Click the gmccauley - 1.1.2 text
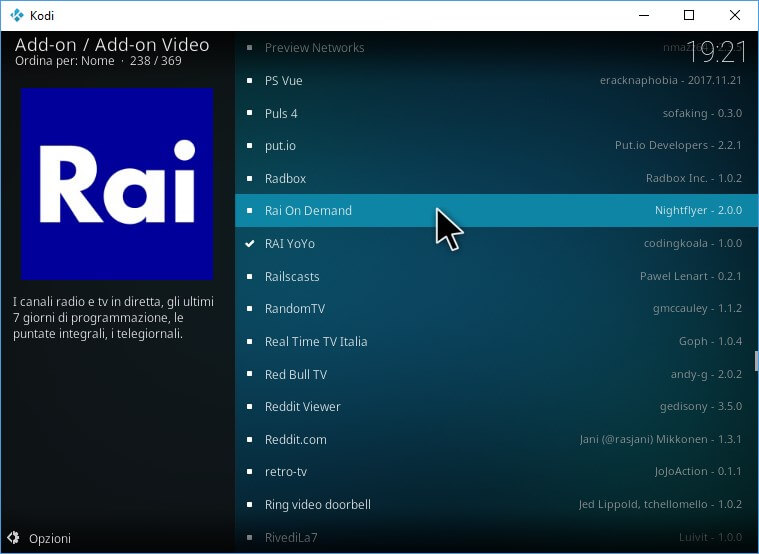The height and width of the screenshot is (554, 759). coord(697,308)
